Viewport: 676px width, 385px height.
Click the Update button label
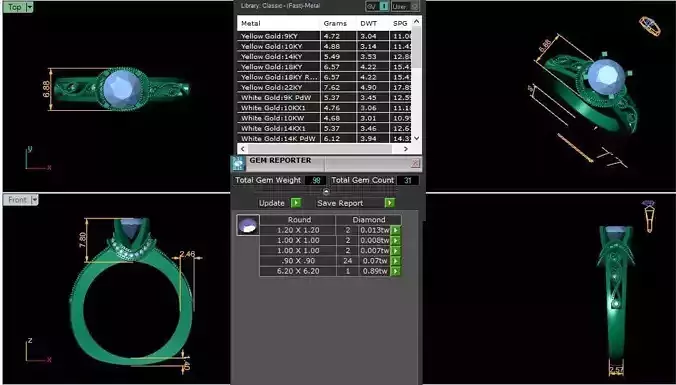[x=272, y=203]
